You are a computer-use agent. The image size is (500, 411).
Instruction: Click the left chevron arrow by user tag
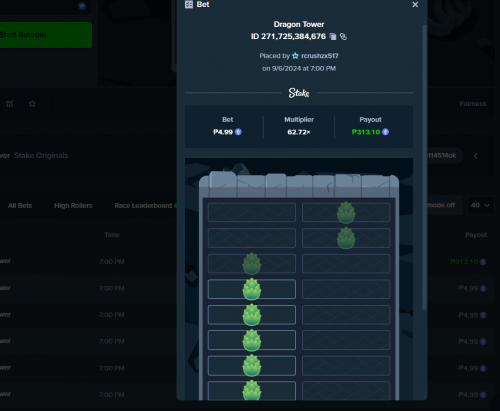[x=476, y=156]
